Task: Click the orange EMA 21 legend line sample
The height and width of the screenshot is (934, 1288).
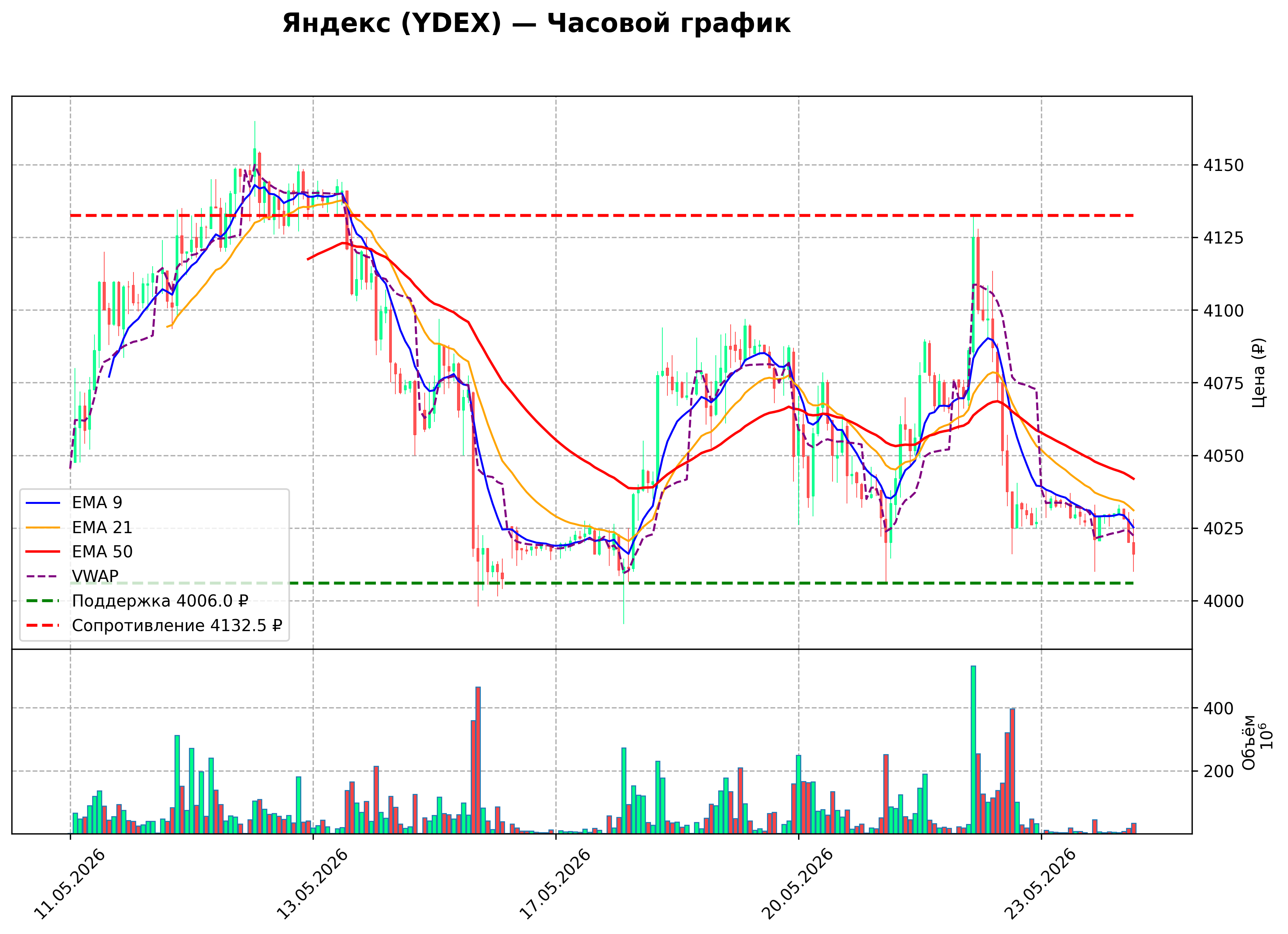Action: pos(43,528)
